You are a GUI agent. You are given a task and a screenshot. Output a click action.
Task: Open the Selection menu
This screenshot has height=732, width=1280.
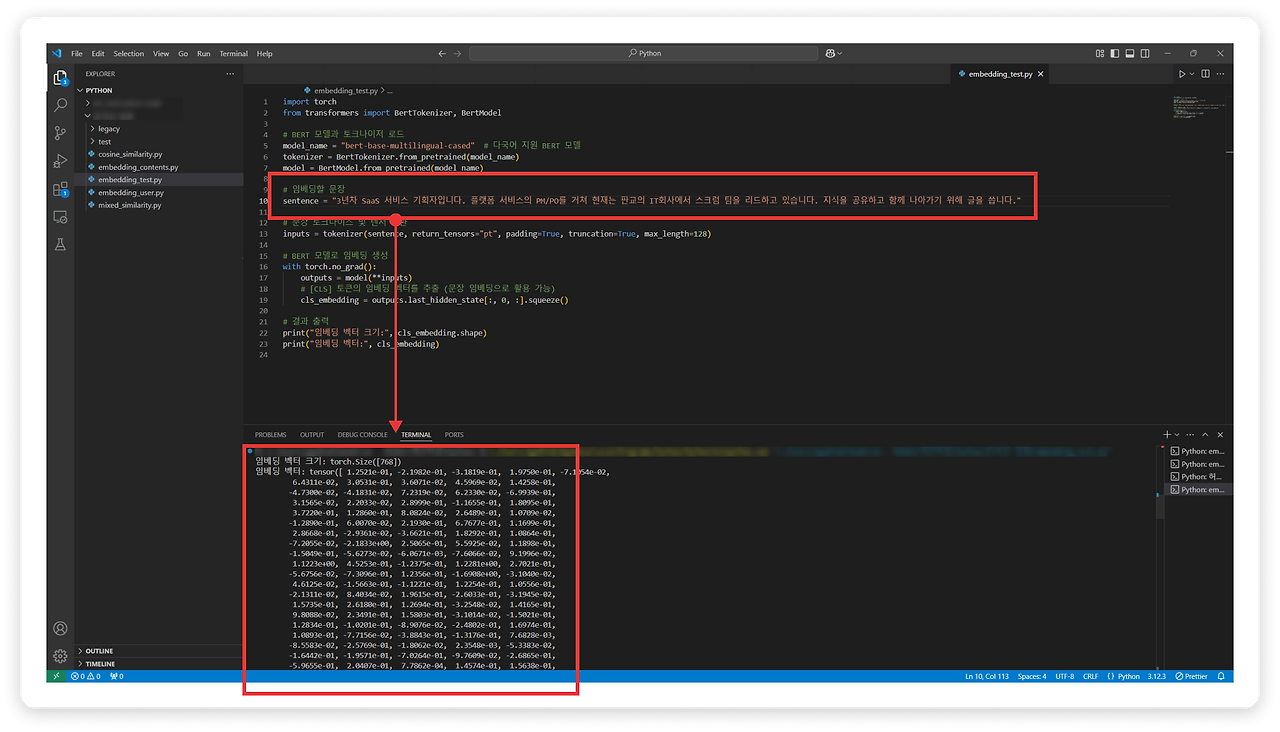click(x=129, y=54)
